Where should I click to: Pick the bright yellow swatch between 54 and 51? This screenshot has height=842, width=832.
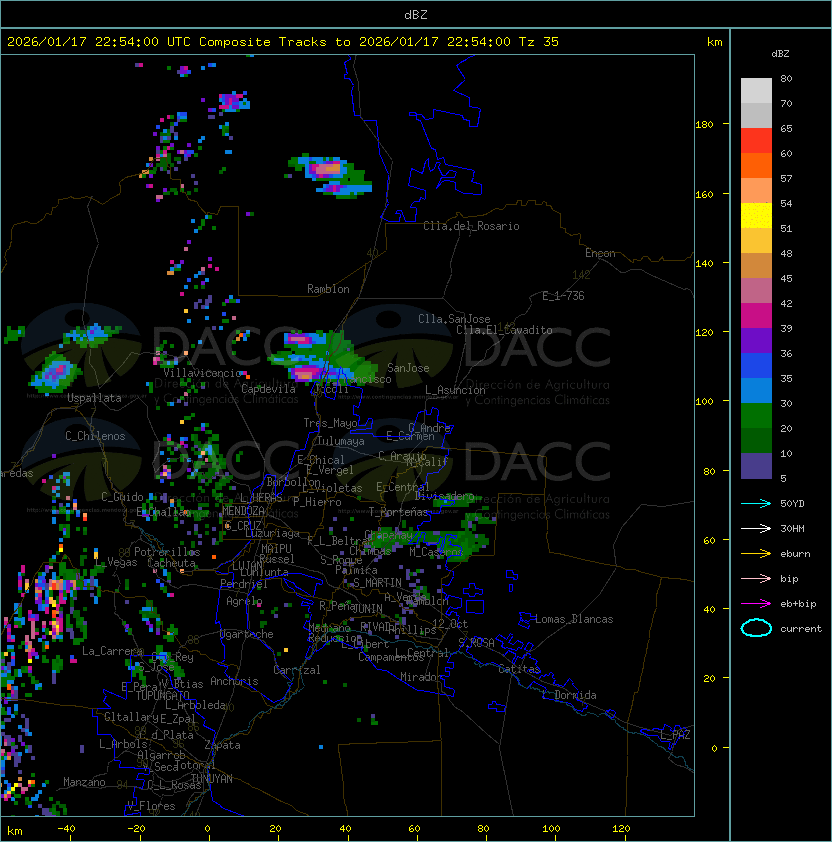[x=756, y=216]
